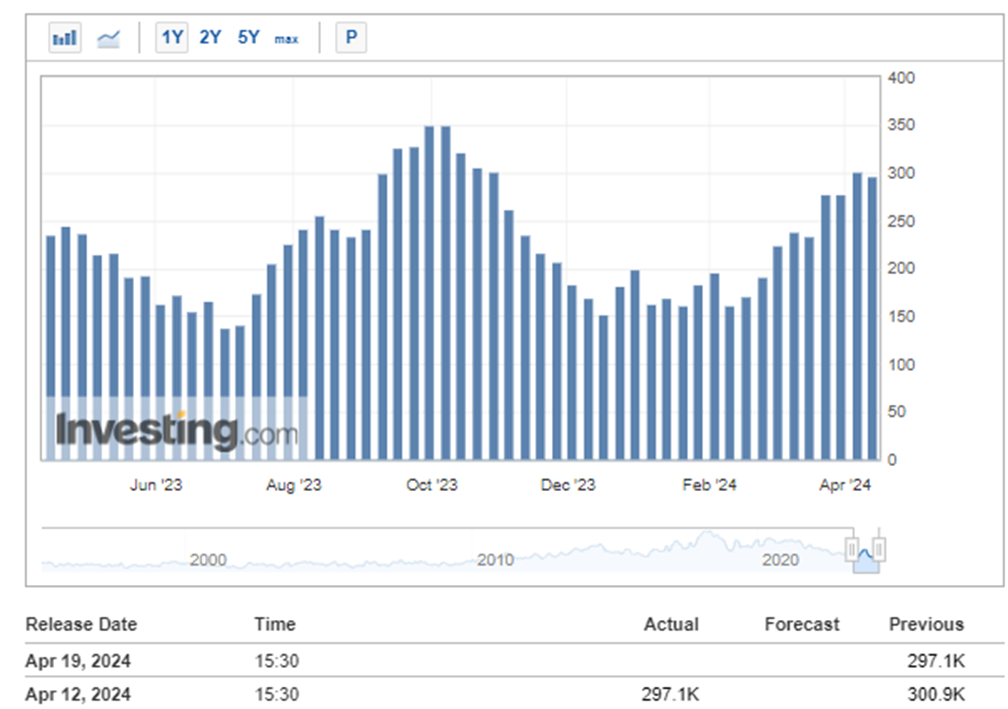Click the 297.1K previous value for Apr 19

pos(936,661)
